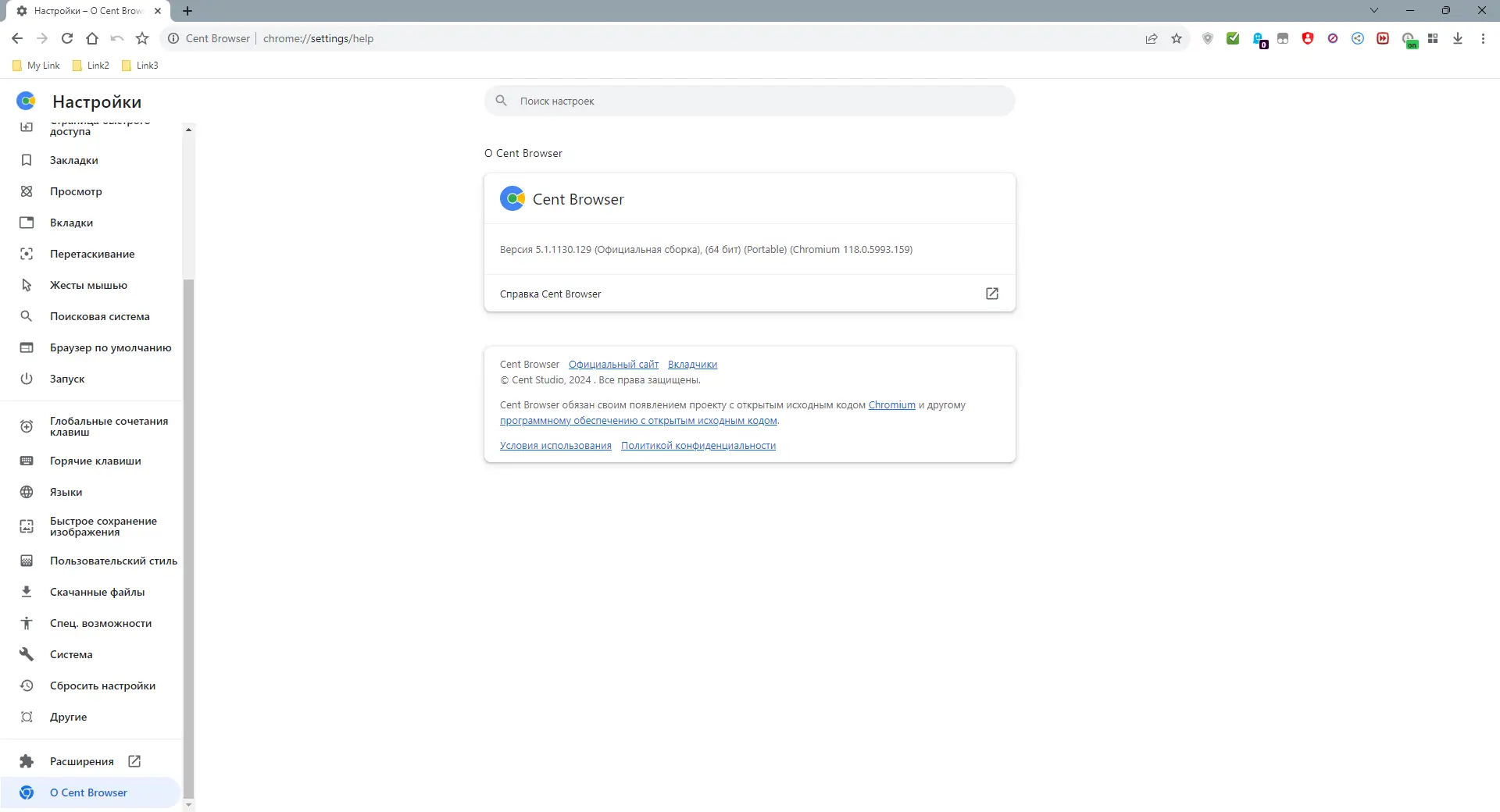Open the clock extension with green 'on' badge
Image resolution: width=1500 pixels, height=812 pixels.
[1409, 40]
